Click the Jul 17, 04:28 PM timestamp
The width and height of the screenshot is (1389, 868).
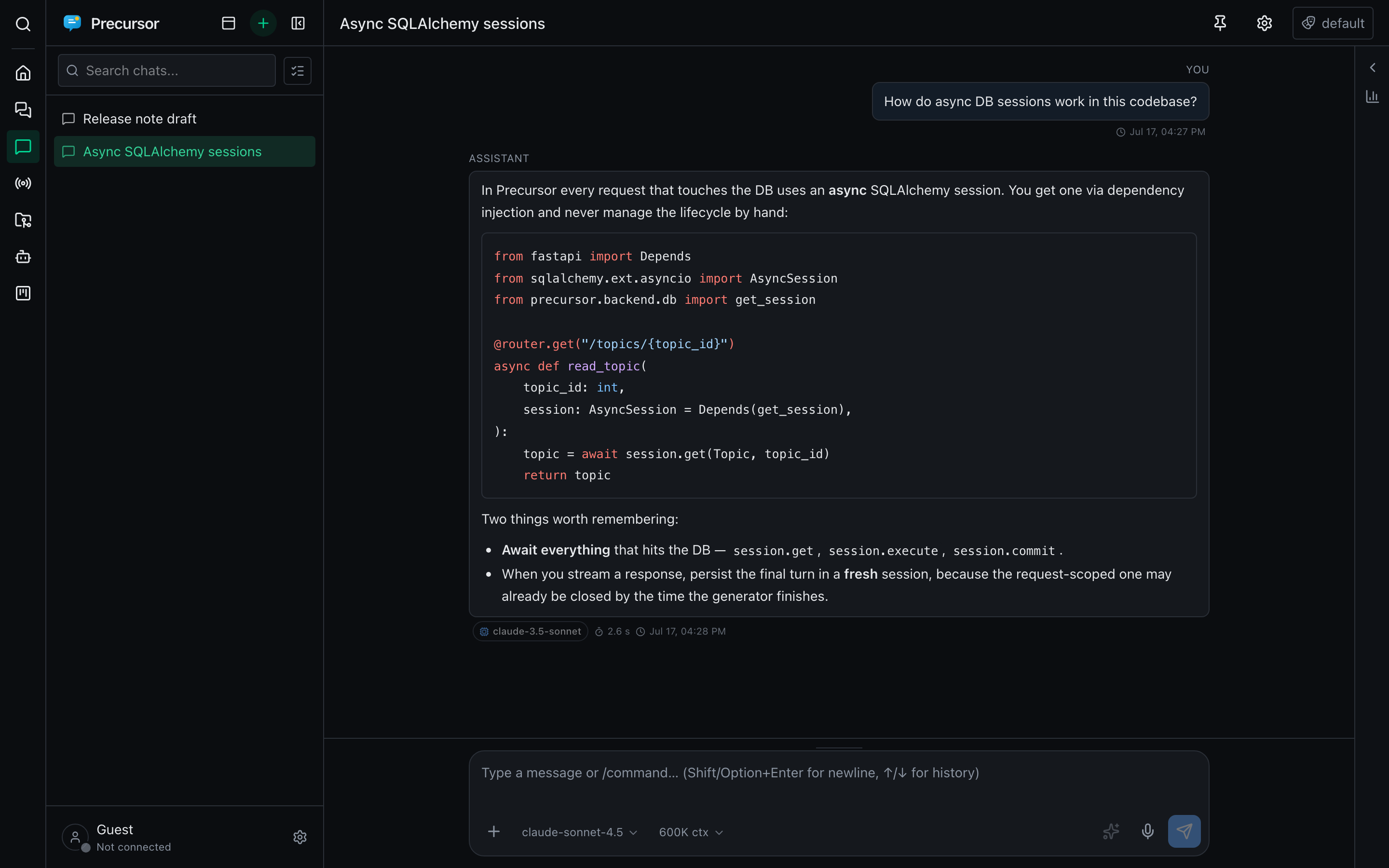pyautogui.click(x=687, y=632)
